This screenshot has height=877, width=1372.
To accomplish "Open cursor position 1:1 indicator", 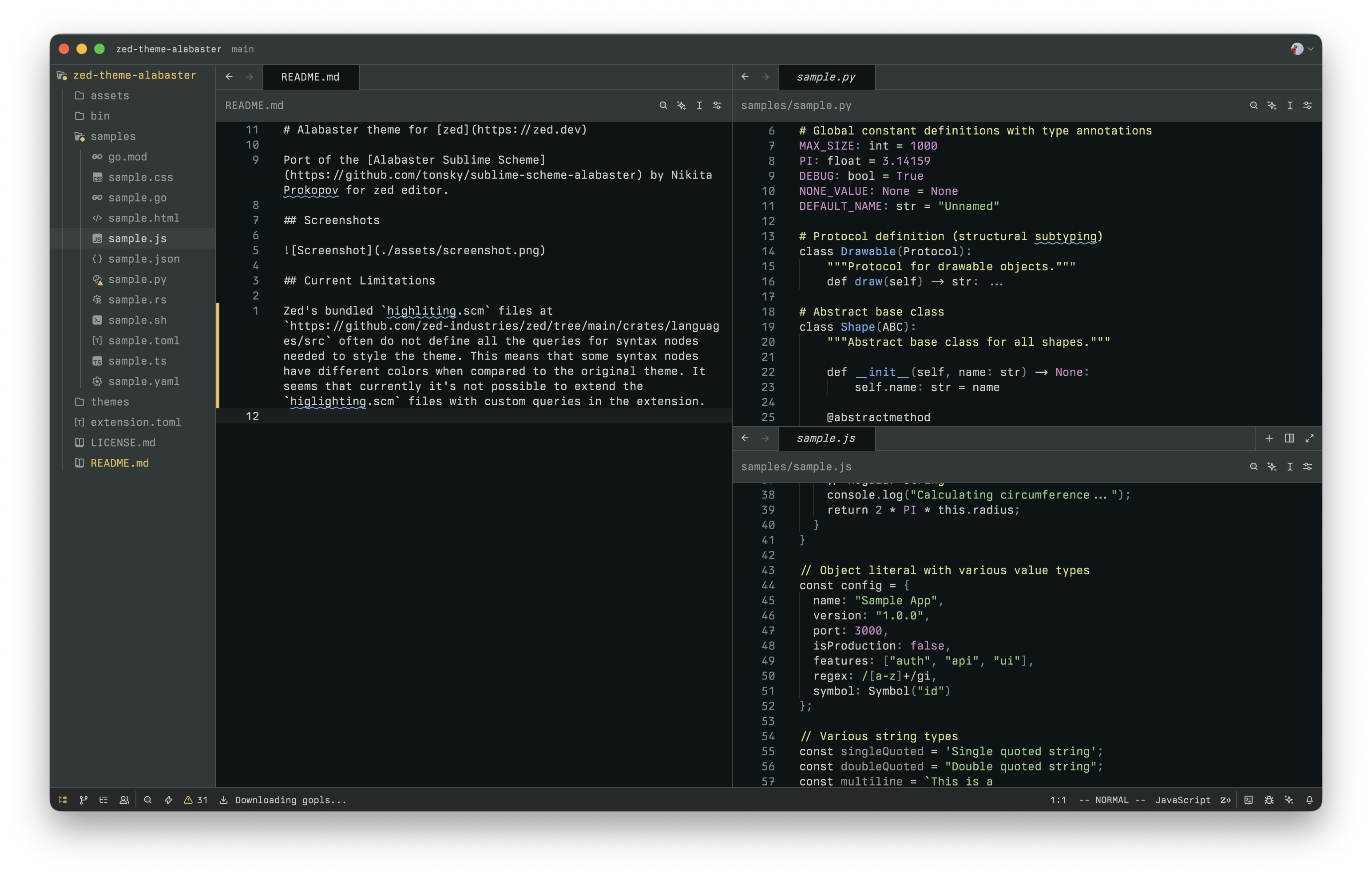I will tap(1058, 799).
